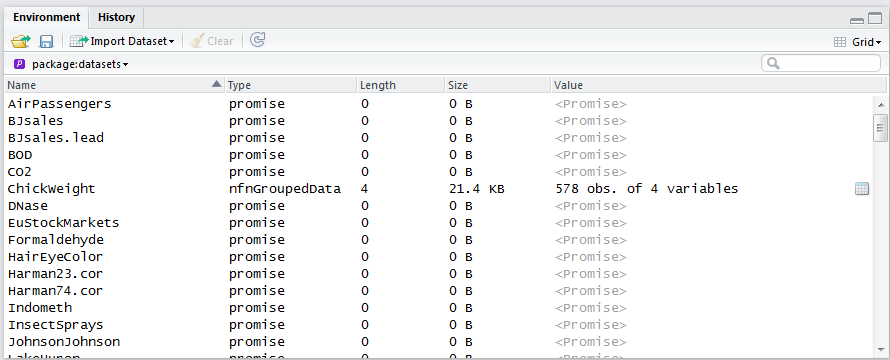Save workspace with the floppy disk icon

point(46,41)
